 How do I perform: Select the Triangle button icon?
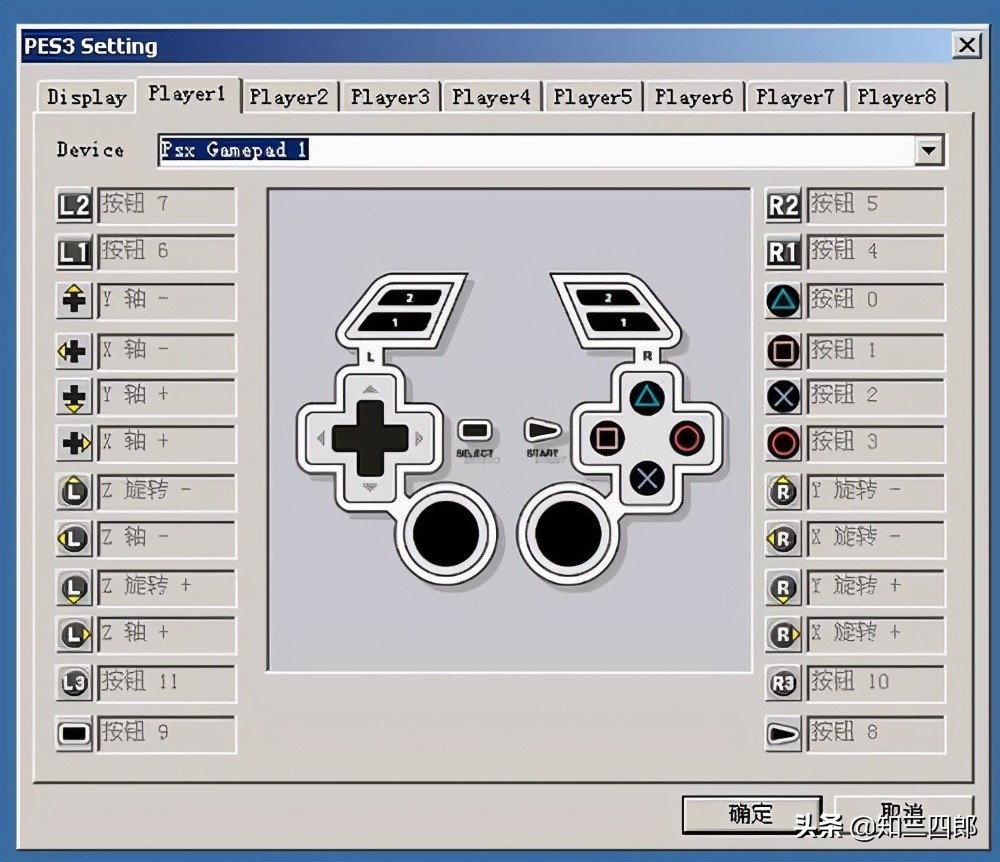783,301
